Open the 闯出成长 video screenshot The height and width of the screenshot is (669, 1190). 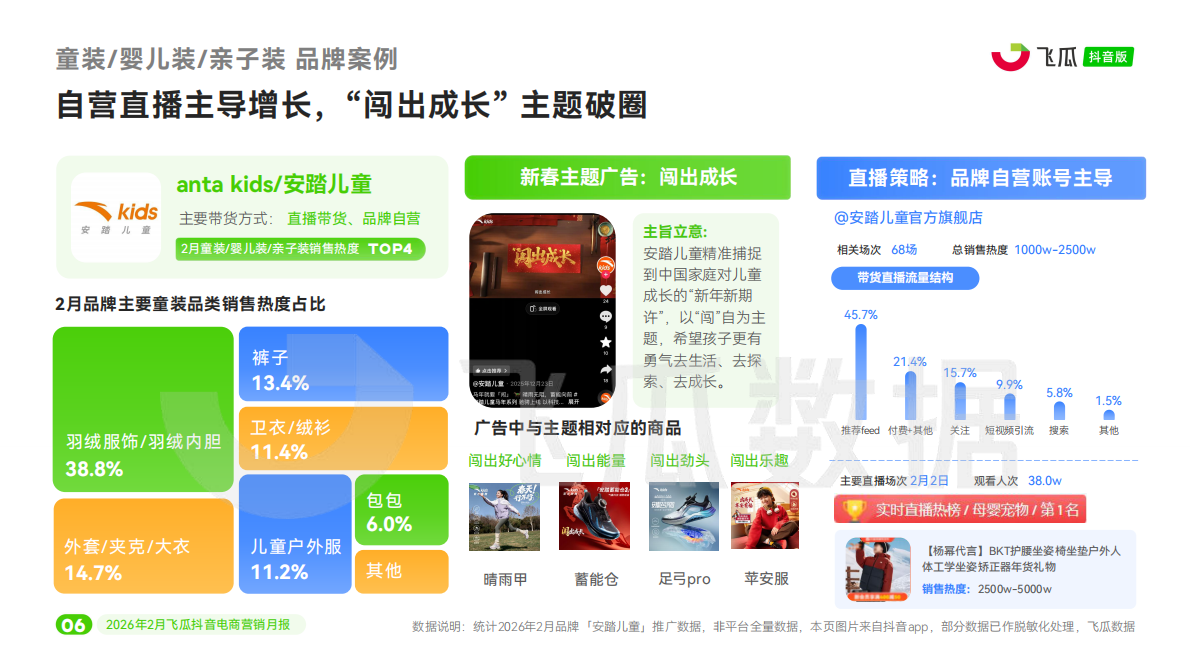click(543, 310)
